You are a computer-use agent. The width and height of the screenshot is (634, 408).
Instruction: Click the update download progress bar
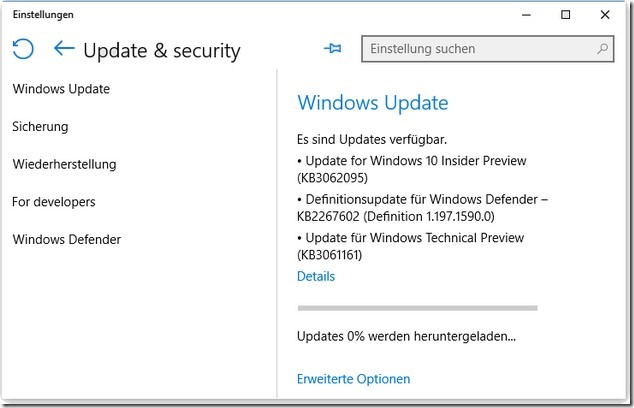[417, 308]
